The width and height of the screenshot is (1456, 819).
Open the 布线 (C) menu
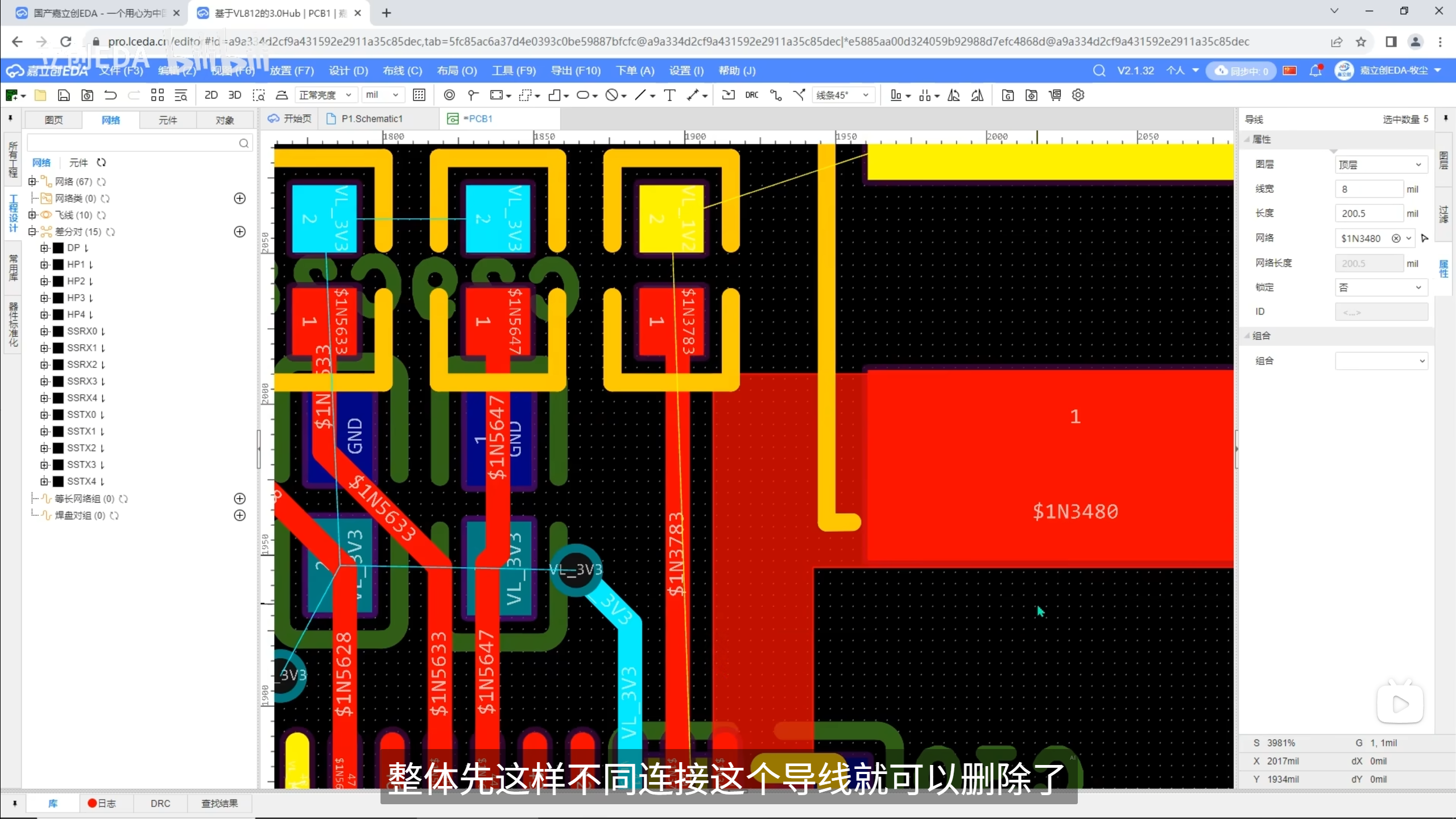click(x=402, y=71)
